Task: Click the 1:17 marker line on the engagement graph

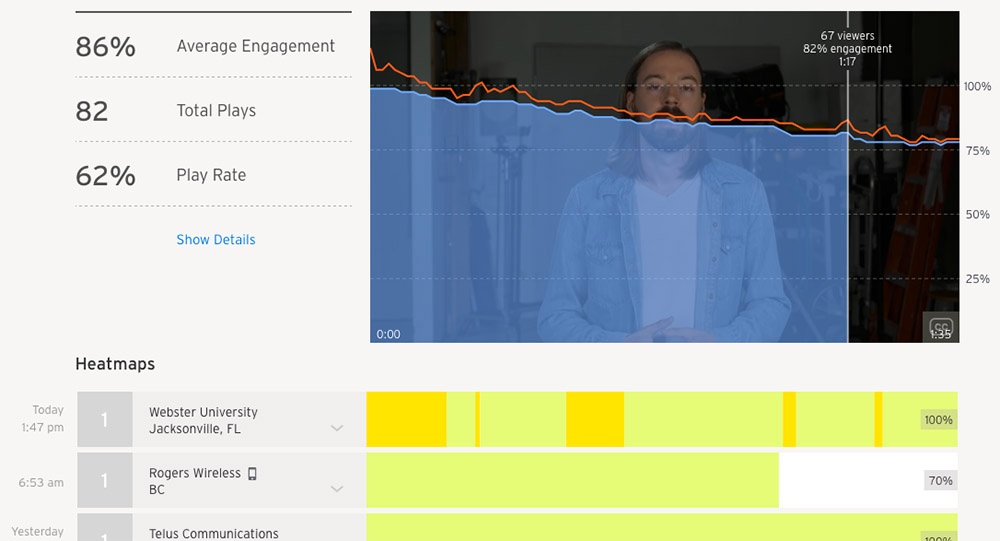Action: [848, 200]
